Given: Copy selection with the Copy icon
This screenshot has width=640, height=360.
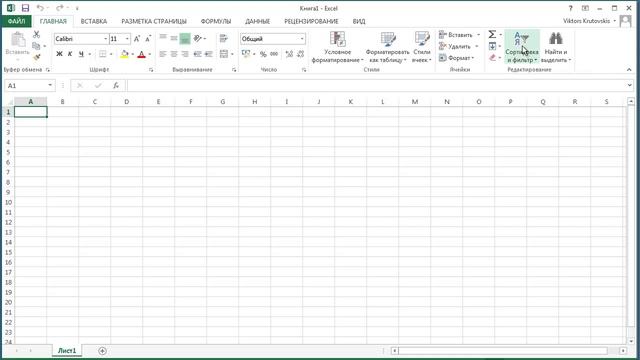Looking at the screenshot, I should click(36, 46).
